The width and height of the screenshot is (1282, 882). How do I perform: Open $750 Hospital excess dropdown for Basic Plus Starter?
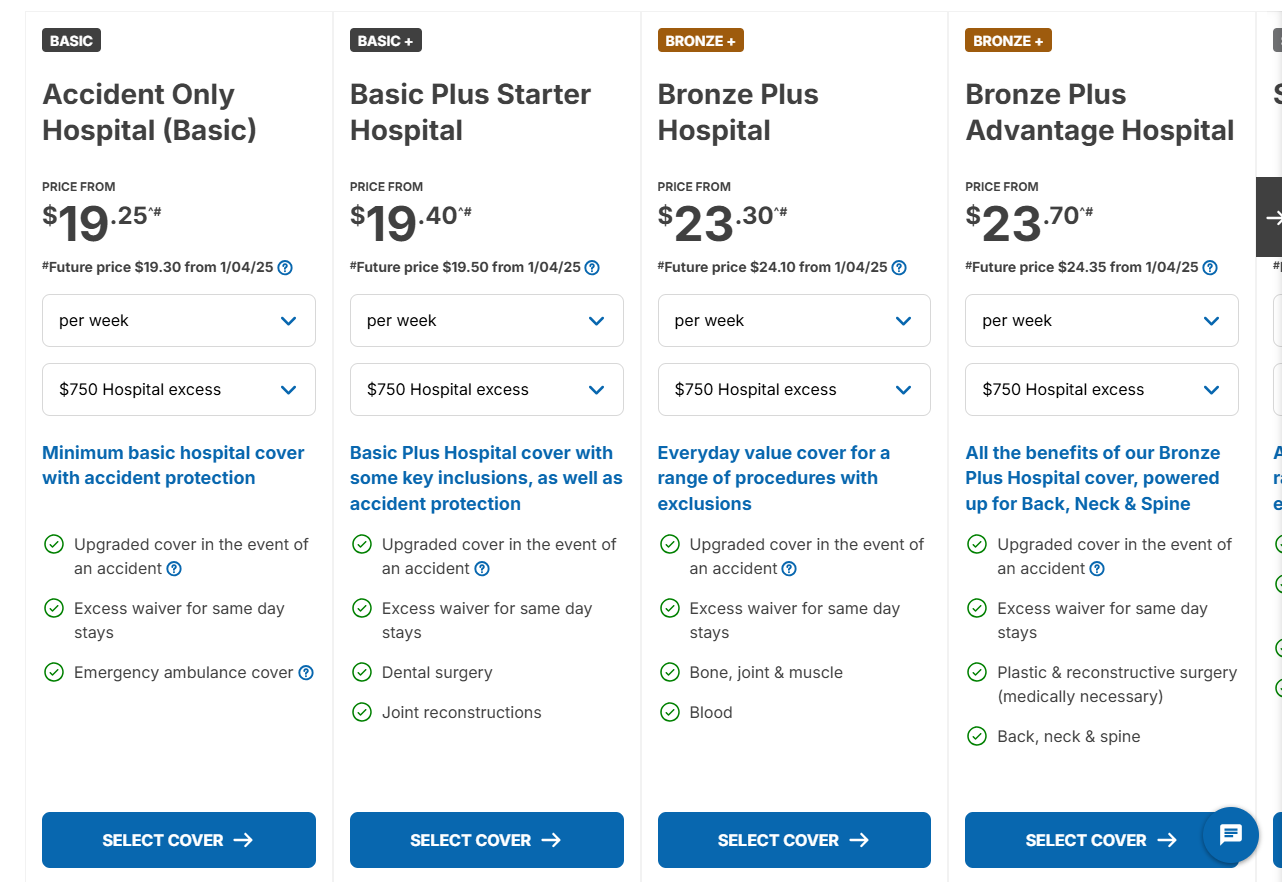(487, 389)
